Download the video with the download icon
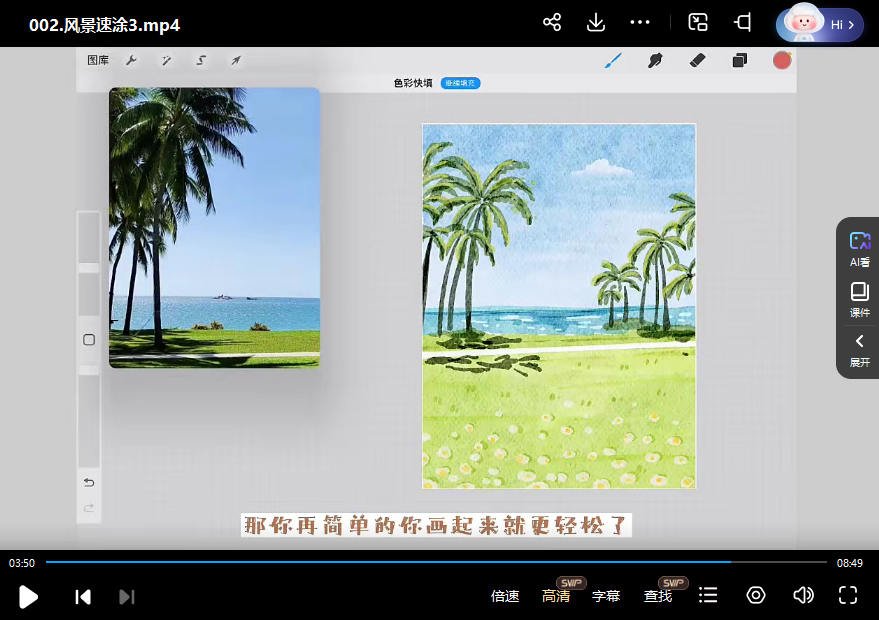Image resolution: width=879 pixels, height=620 pixels. click(x=596, y=22)
